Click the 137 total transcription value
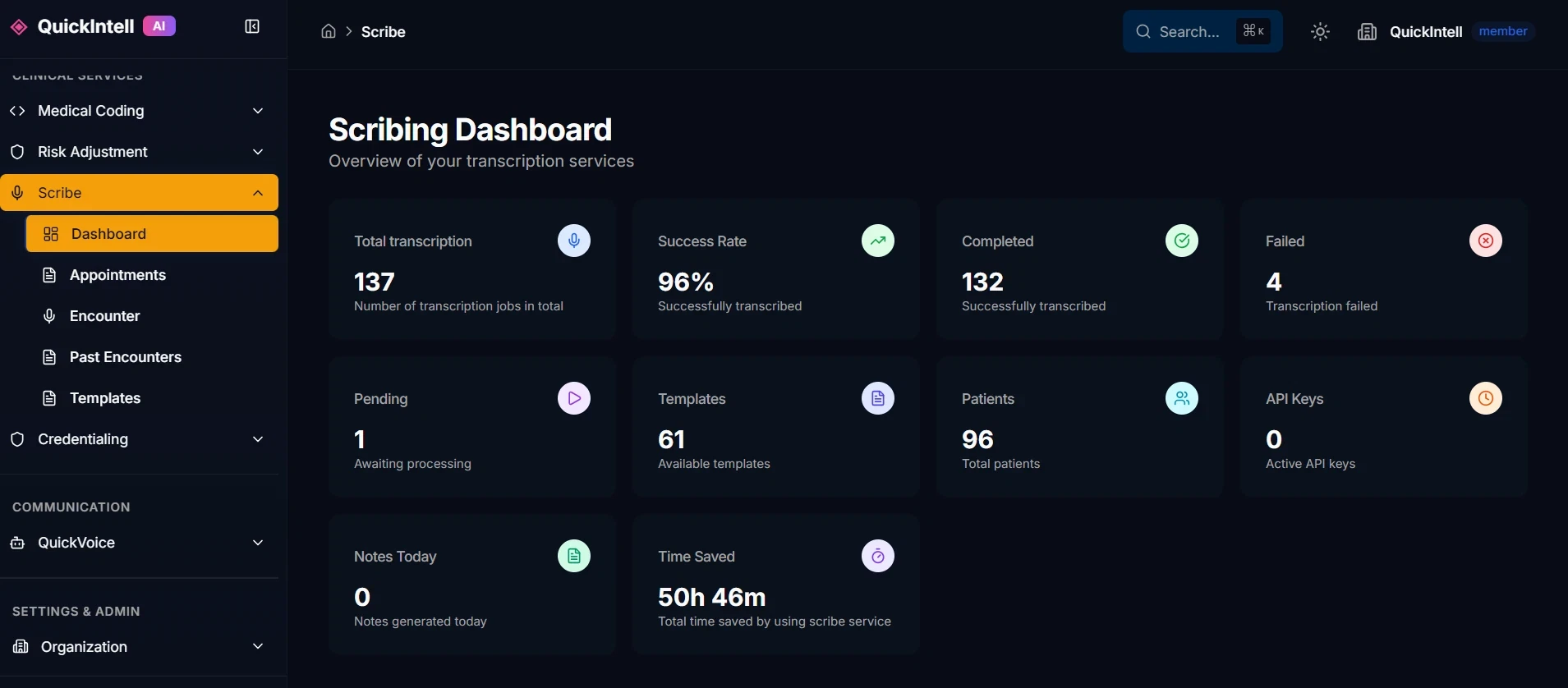Screen dimensions: 1568x688 pos(375,282)
